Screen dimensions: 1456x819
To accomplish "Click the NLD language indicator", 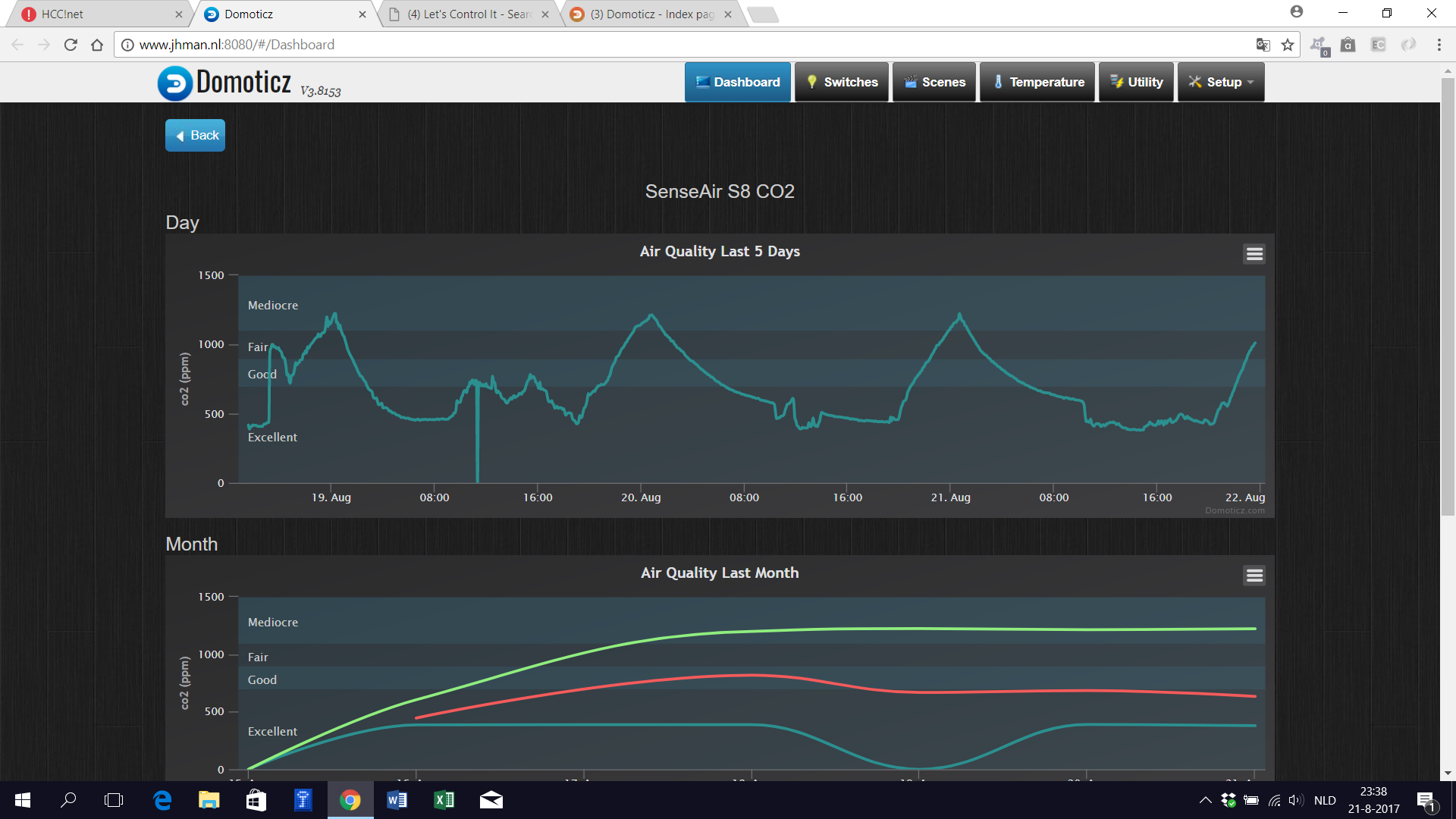I will click(1325, 800).
